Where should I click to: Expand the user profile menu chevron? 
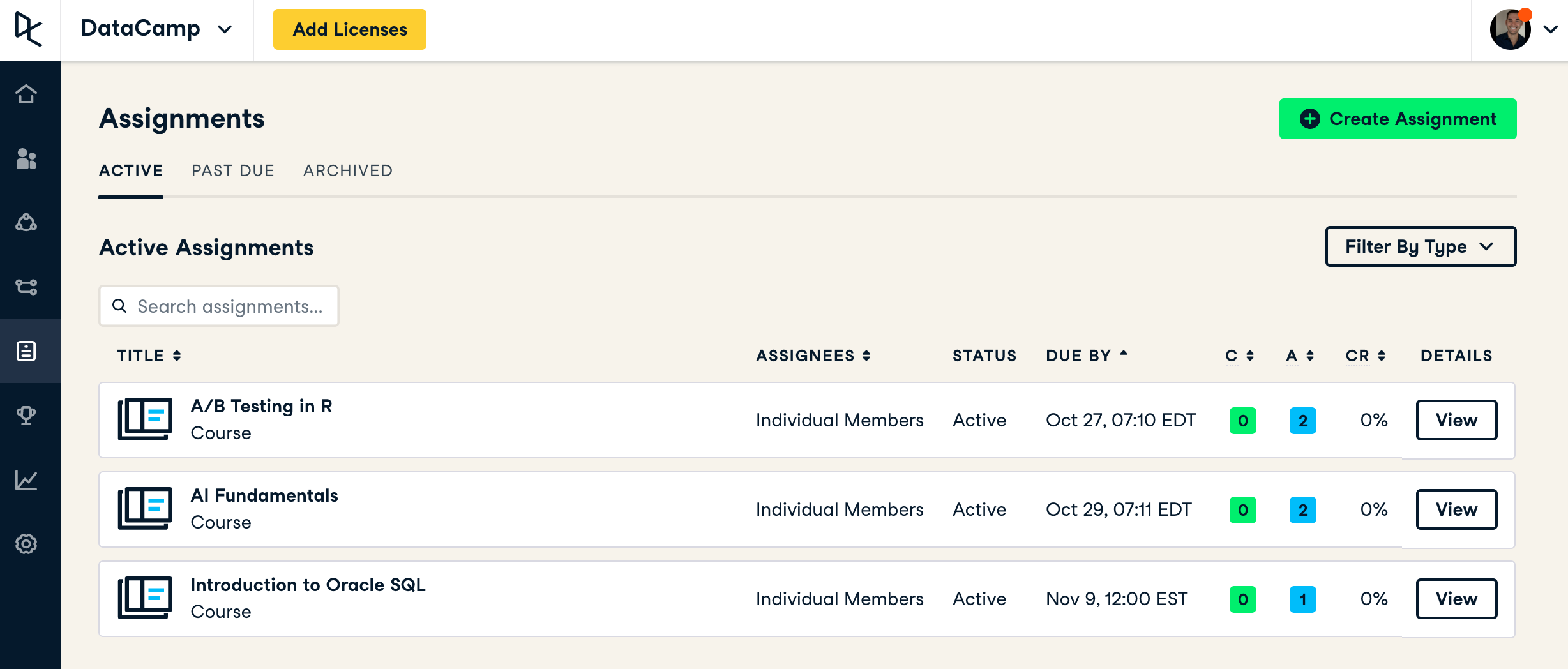pyautogui.click(x=1551, y=29)
